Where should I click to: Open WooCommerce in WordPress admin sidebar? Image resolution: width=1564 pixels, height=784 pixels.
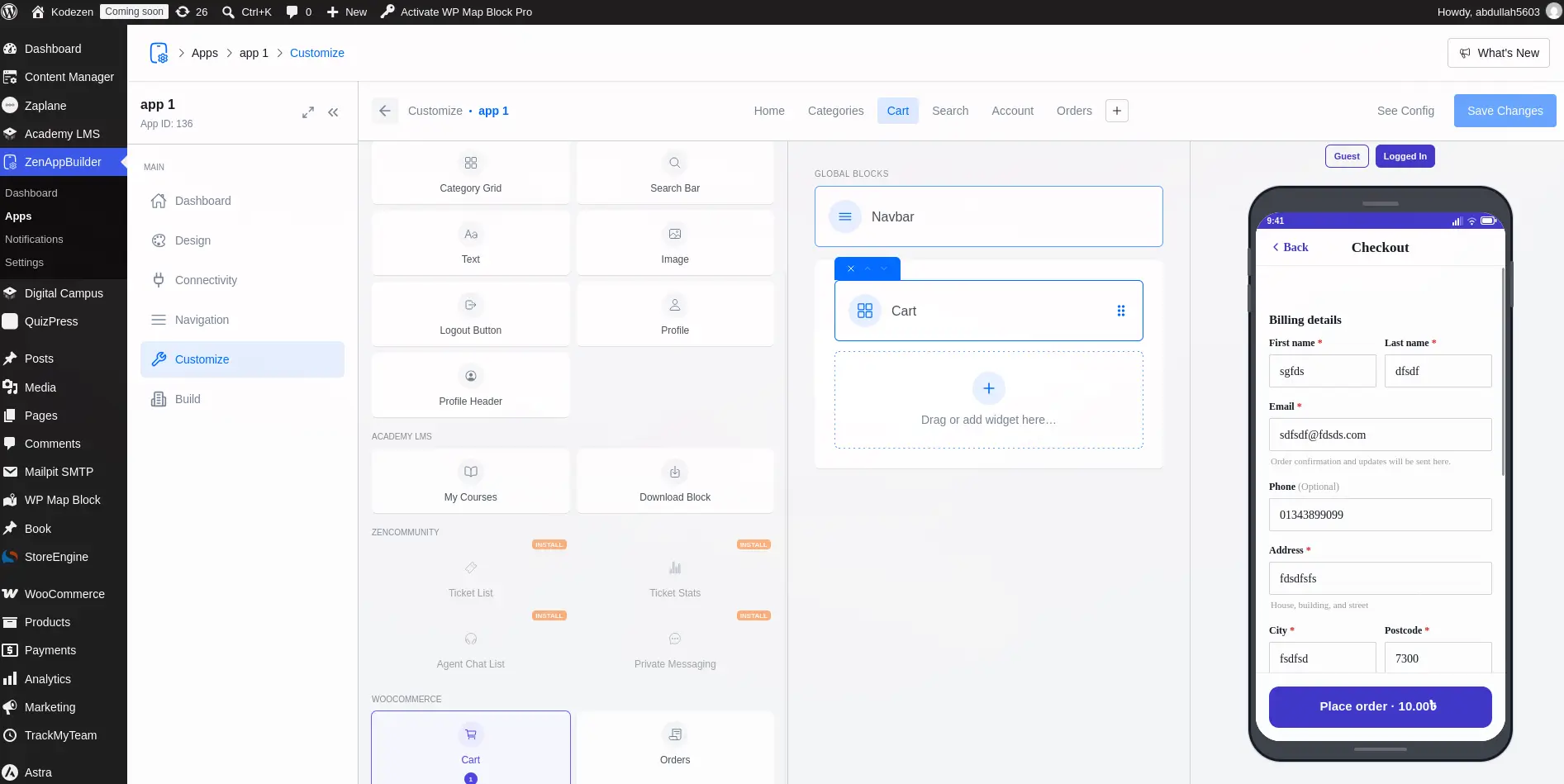[64, 594]
